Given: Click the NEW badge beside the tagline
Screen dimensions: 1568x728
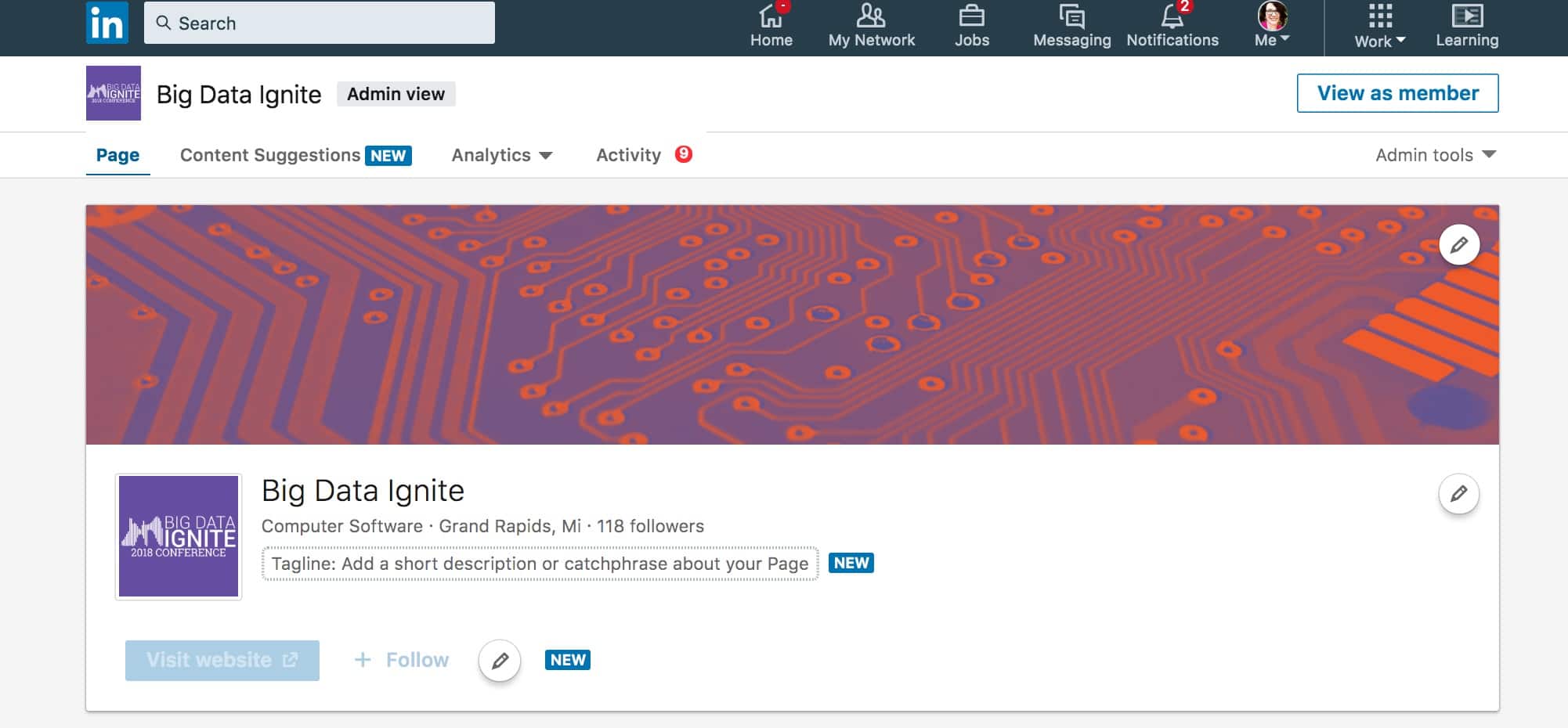Looking at the screenshot, I should tap(851, 563).
